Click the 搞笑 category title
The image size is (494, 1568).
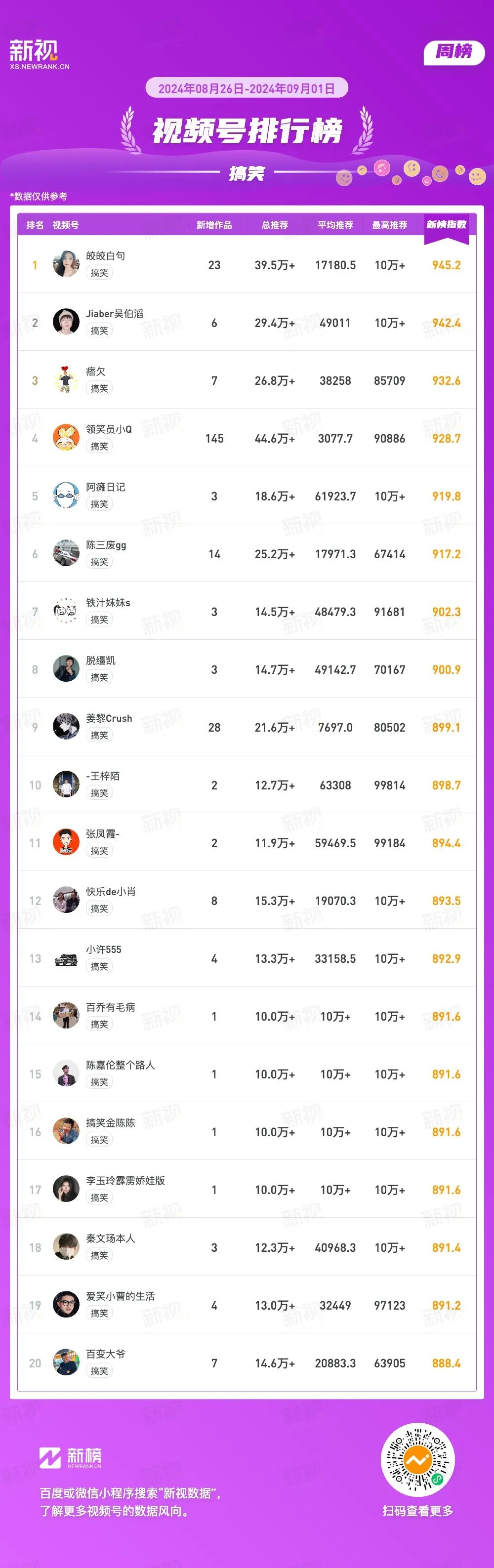(247, 173)
